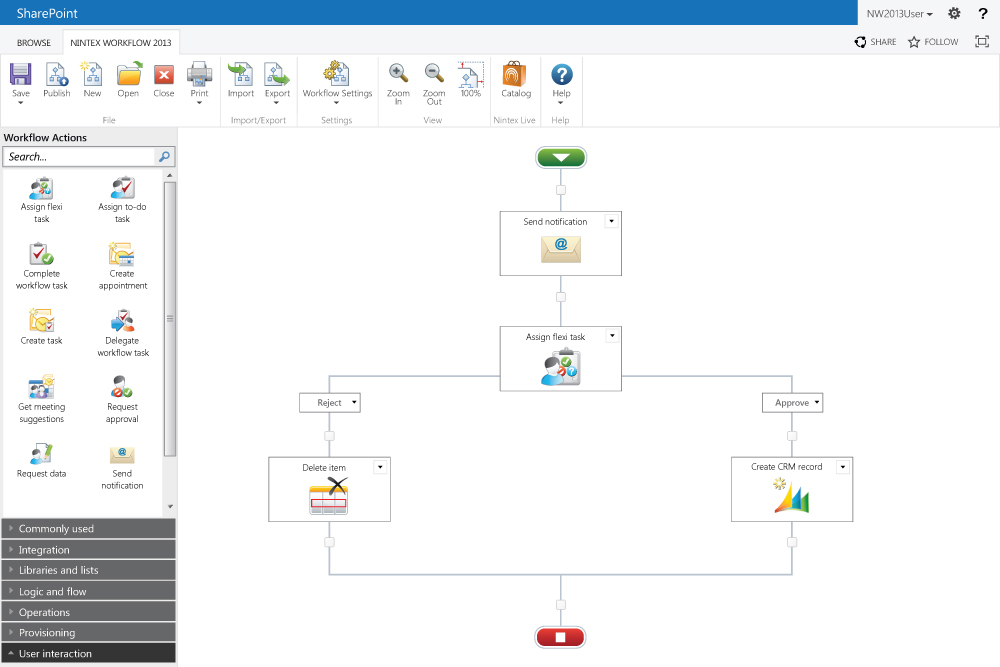
Task: Click the question mark in top bar
Action: (983, 13)
